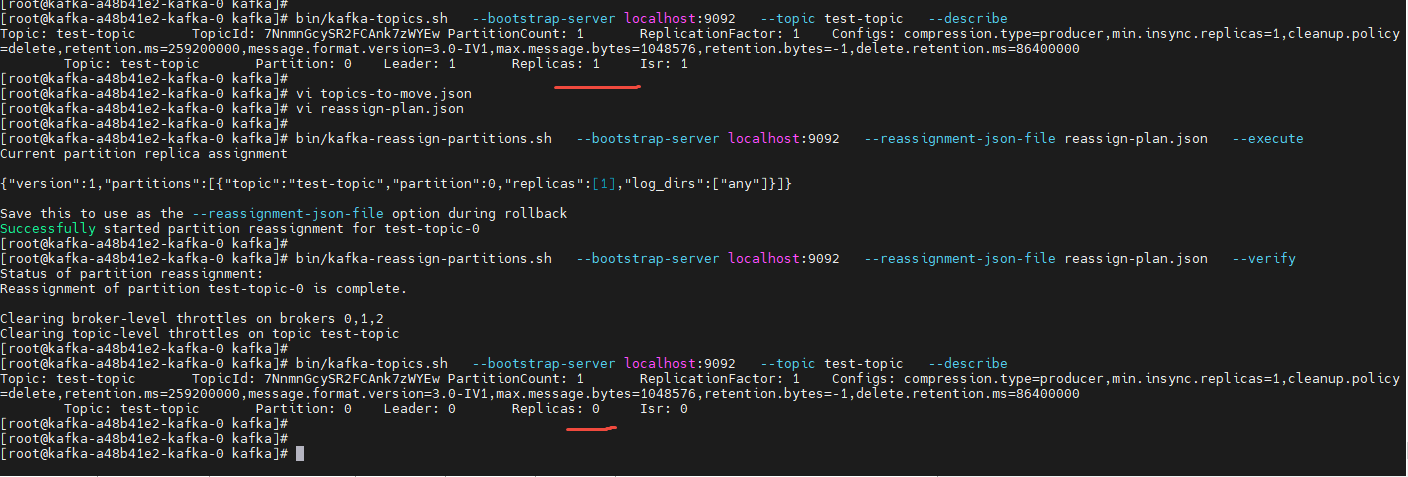1408x477 pixels.
Task: Click 'Replicas: 1' in the describe output
Action: 556,64
